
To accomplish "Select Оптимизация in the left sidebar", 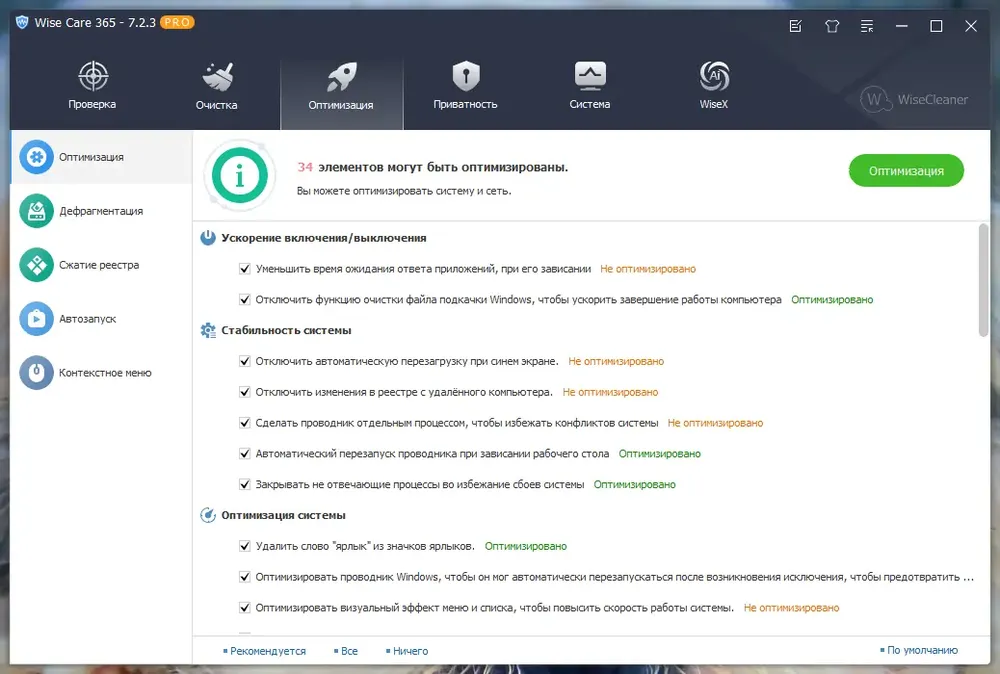I will (x=101, y=157).
